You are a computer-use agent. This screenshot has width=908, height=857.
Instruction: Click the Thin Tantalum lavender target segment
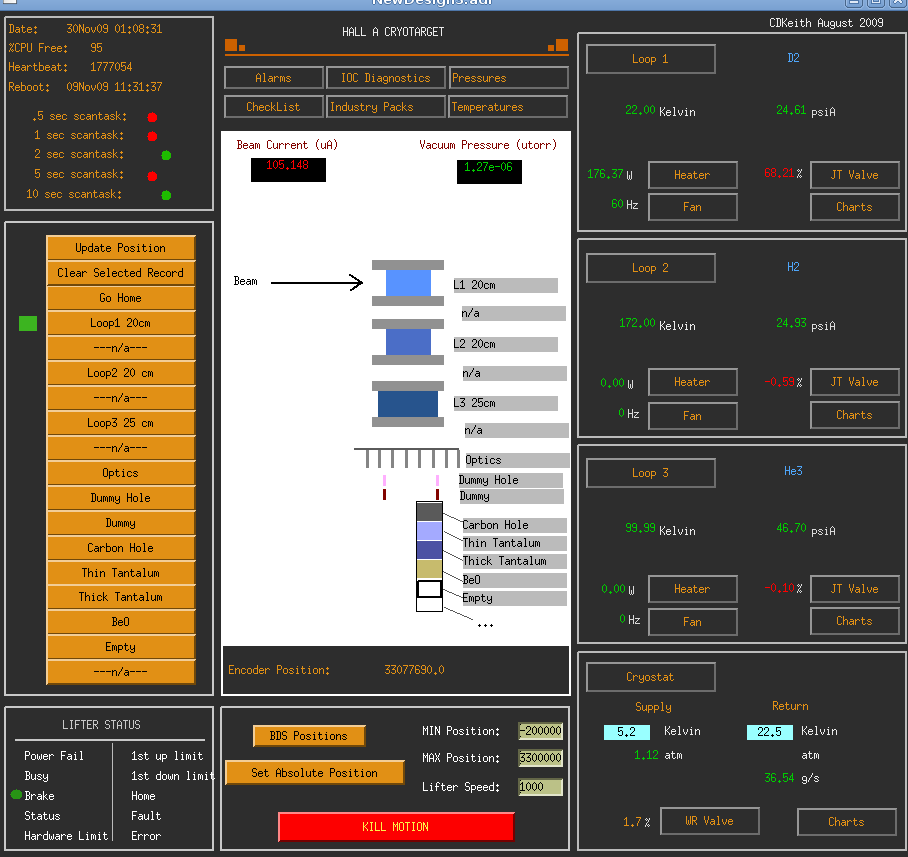[x=429, y=530]
